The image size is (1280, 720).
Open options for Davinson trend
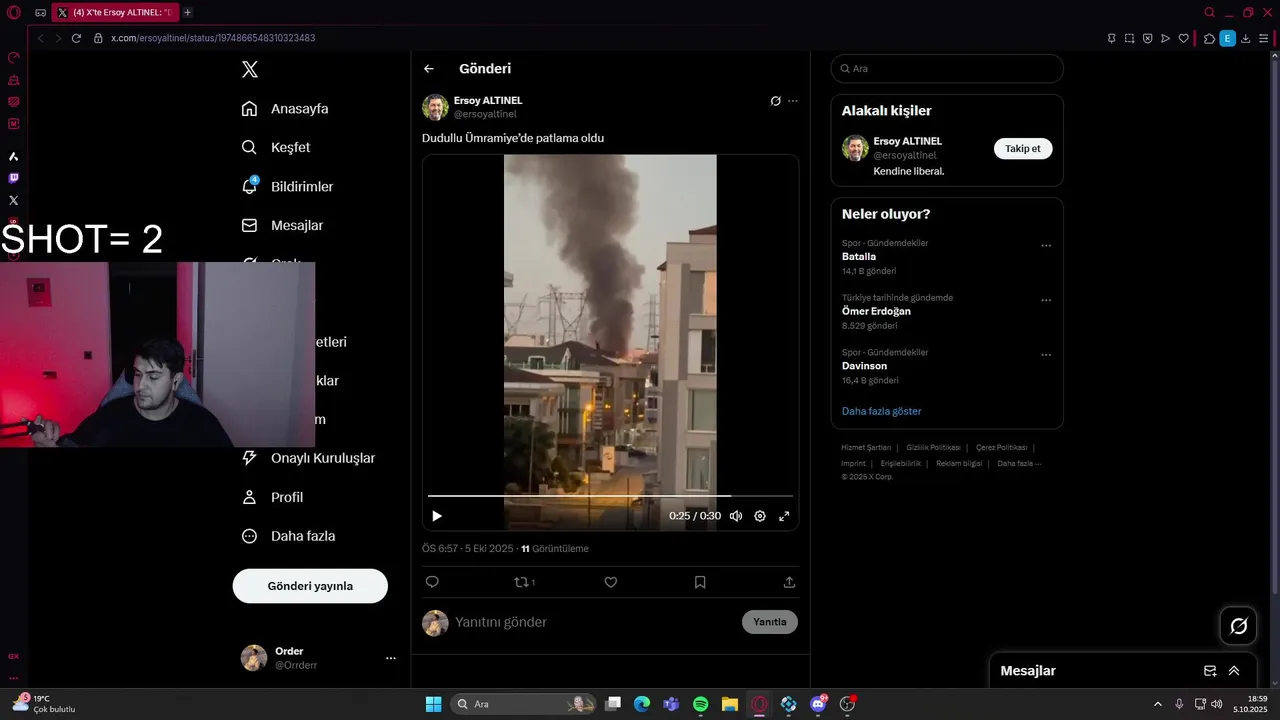point(1046,354)
